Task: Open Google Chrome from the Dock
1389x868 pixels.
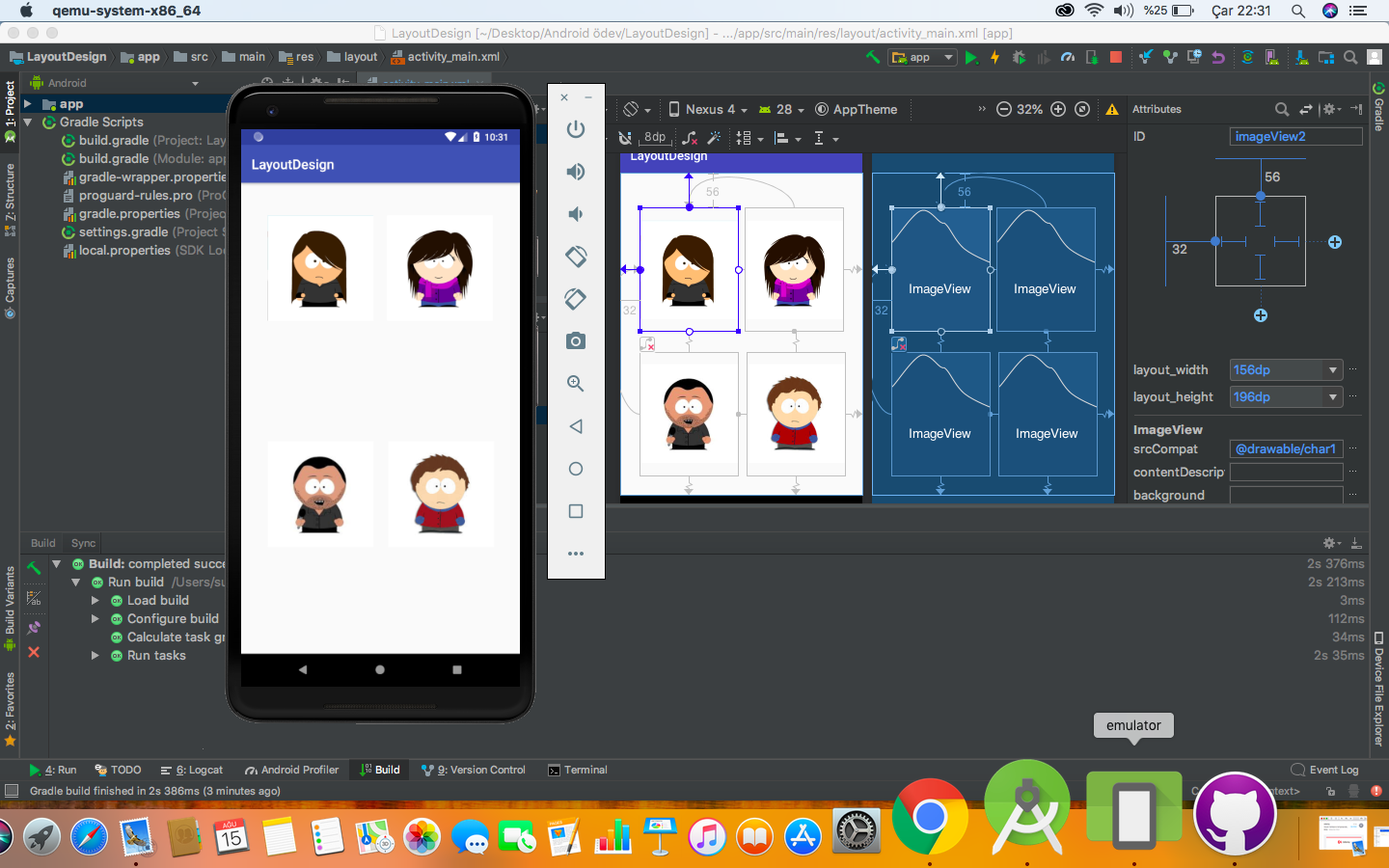Action: [x=930, y=816]
